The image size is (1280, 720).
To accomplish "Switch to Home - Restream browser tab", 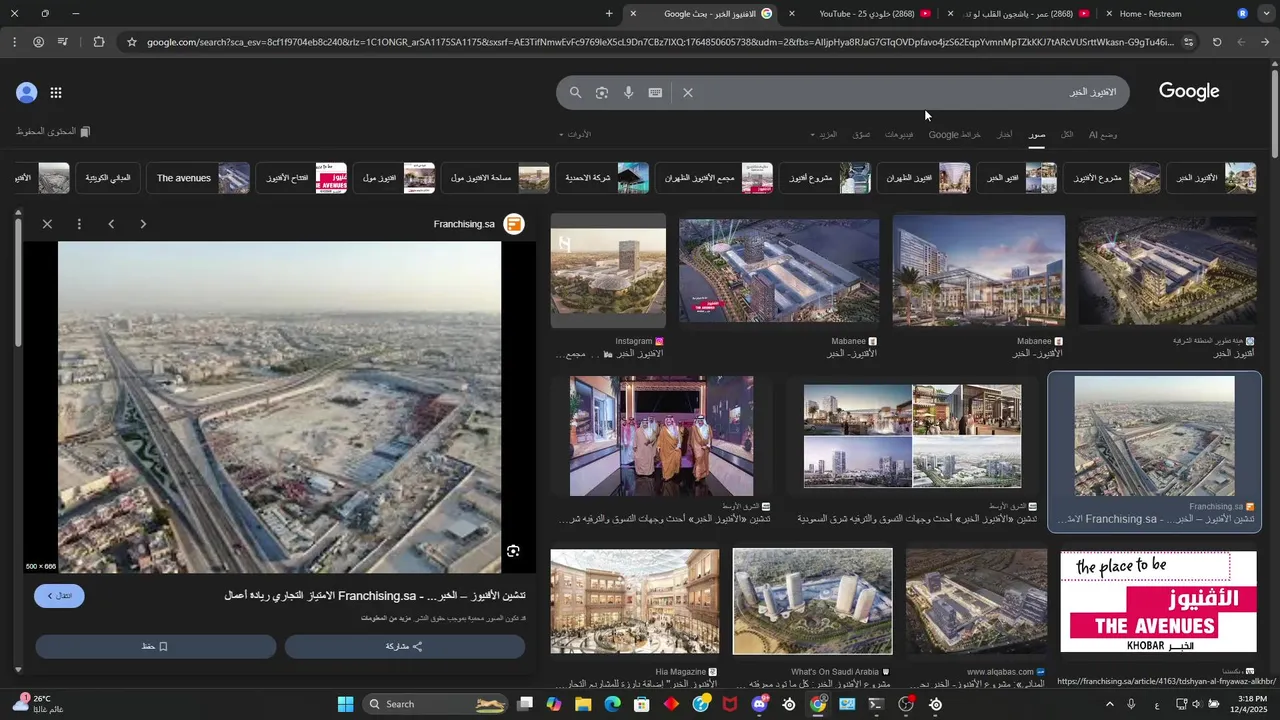I will pyautogui.click(x=1150, y=14).
